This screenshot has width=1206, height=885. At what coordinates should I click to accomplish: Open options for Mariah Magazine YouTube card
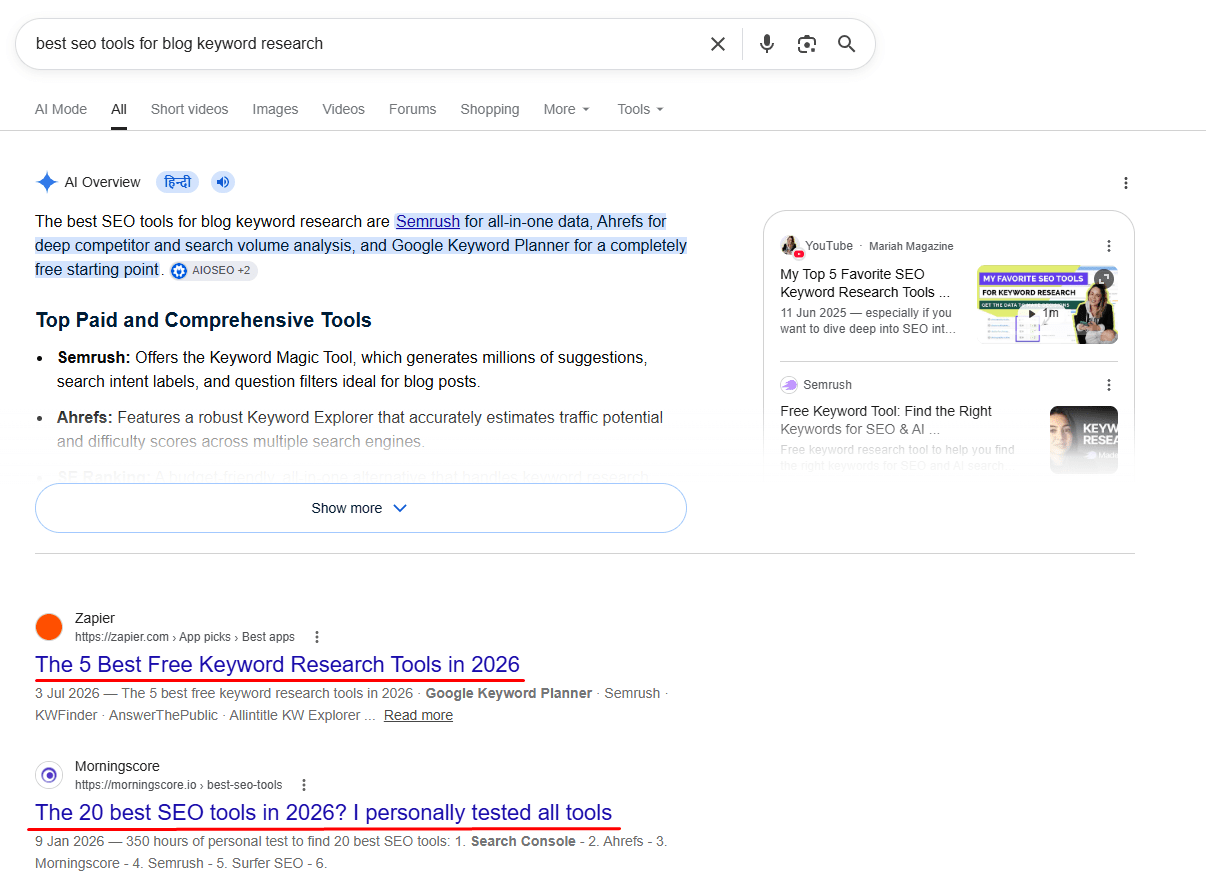[1108, 246]
